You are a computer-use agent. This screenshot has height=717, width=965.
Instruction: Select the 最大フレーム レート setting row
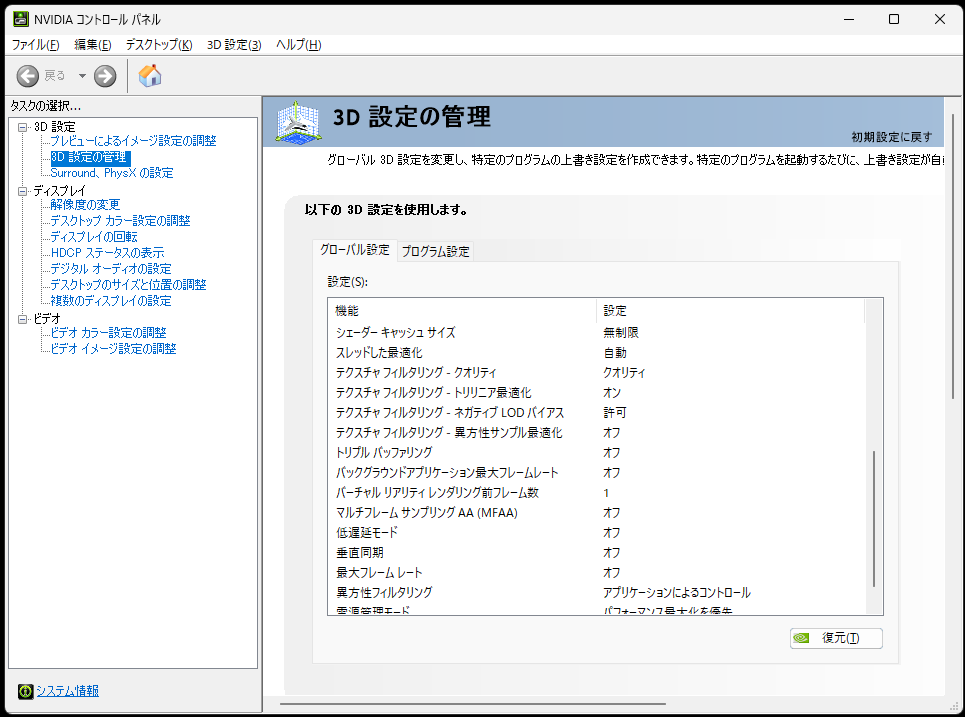point(596,573)
